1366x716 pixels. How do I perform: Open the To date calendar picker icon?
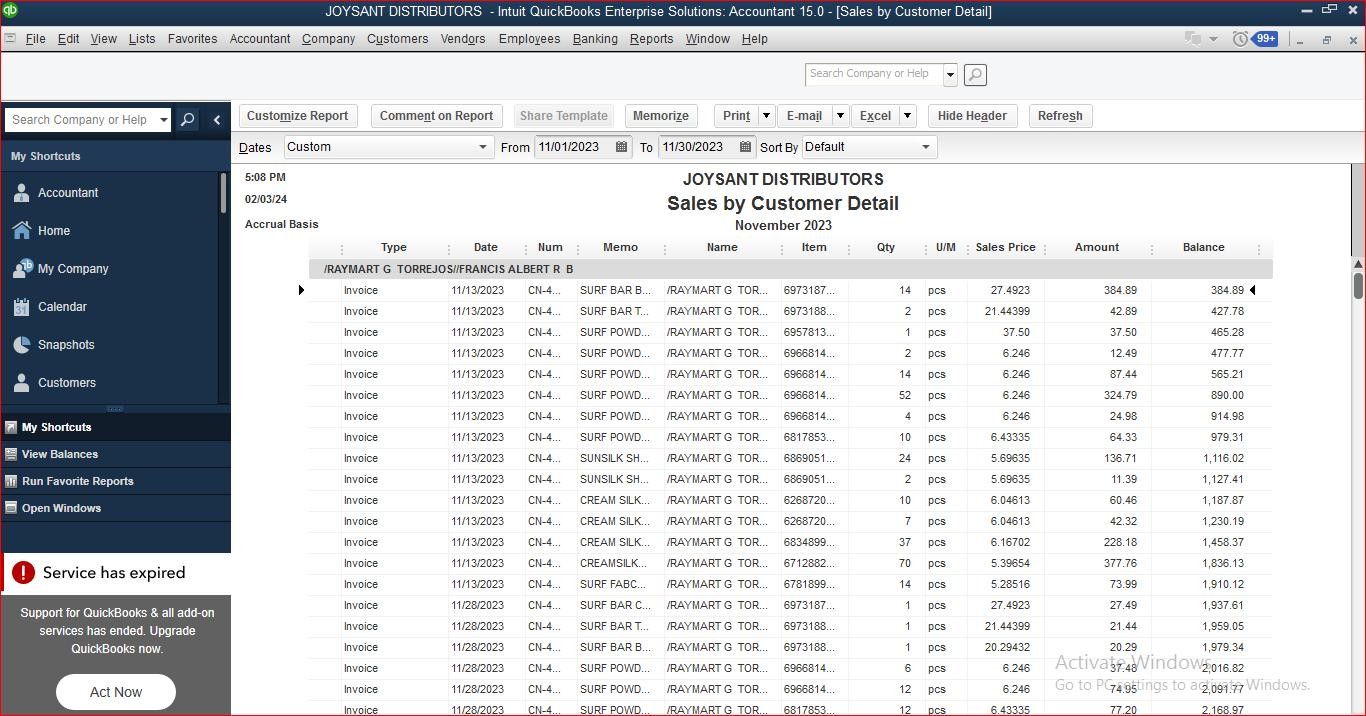(x=745, y=147)
